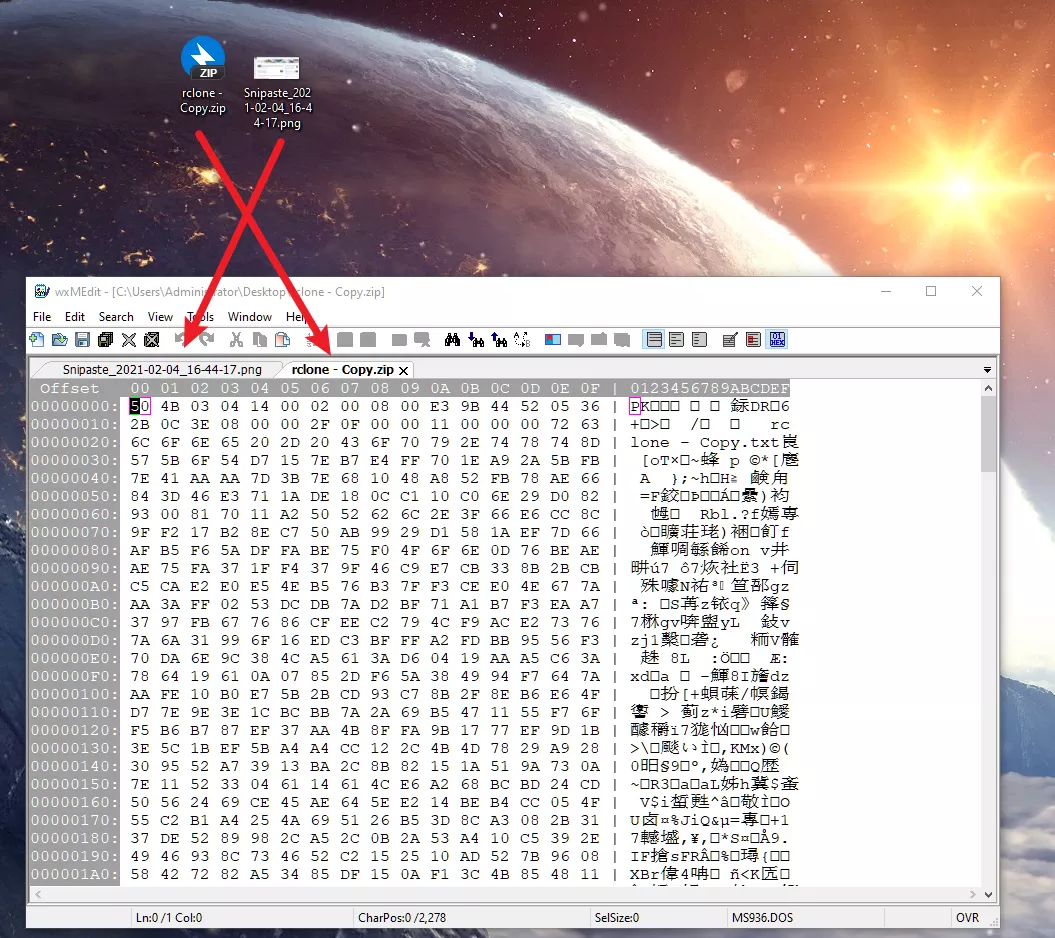
Task: Click the Paste clipboard icon
Action: click(283, 340)
